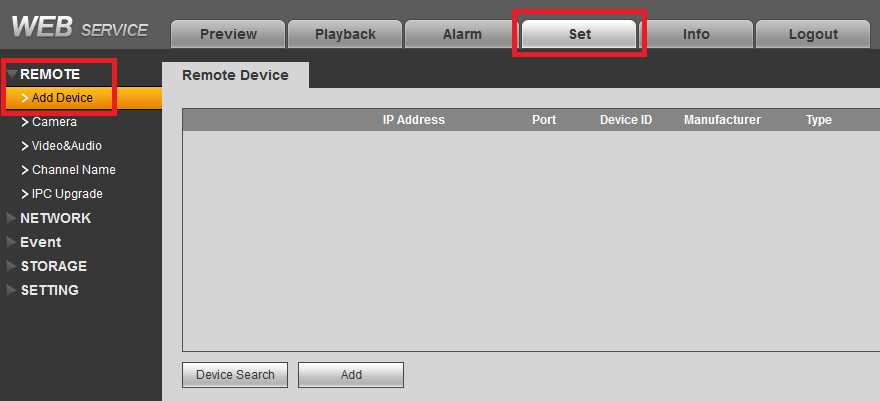This screenshot has width=880, height=401.
Task: Open the Info tab
Action: pyautogui.click(x=696, y=34)
